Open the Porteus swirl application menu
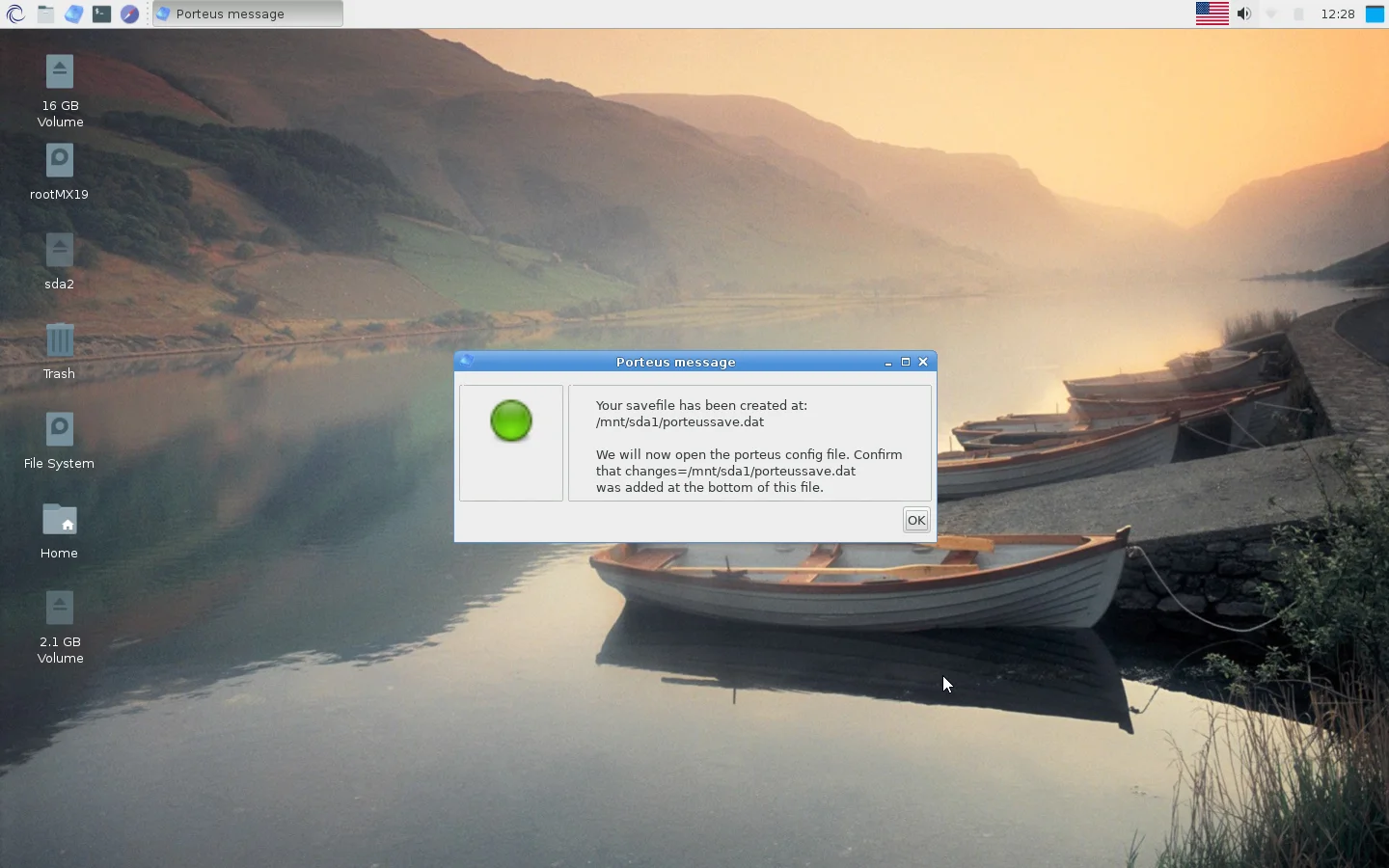 [15, 14]
